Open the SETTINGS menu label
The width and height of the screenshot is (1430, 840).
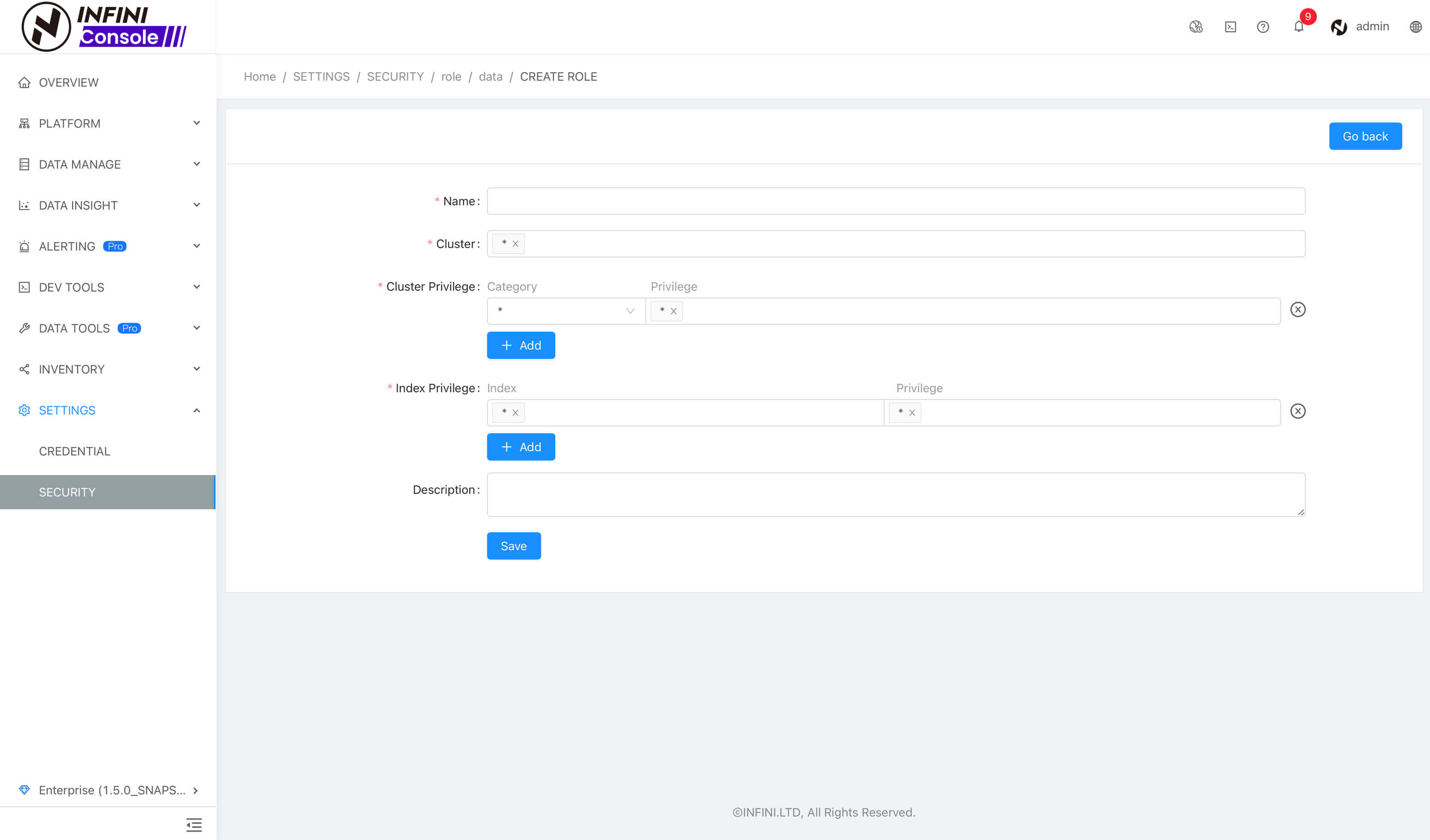pyautogui.click(x=67, y=410)
